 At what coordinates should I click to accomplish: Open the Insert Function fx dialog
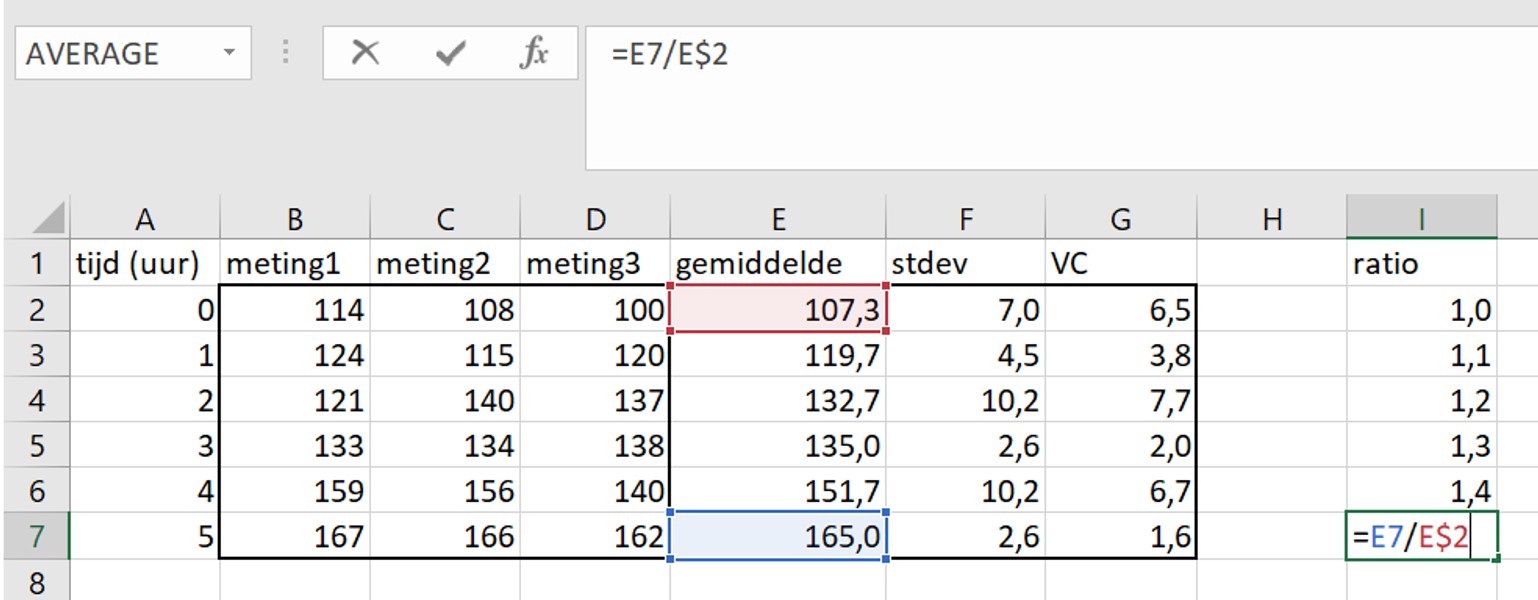[534, 53]
